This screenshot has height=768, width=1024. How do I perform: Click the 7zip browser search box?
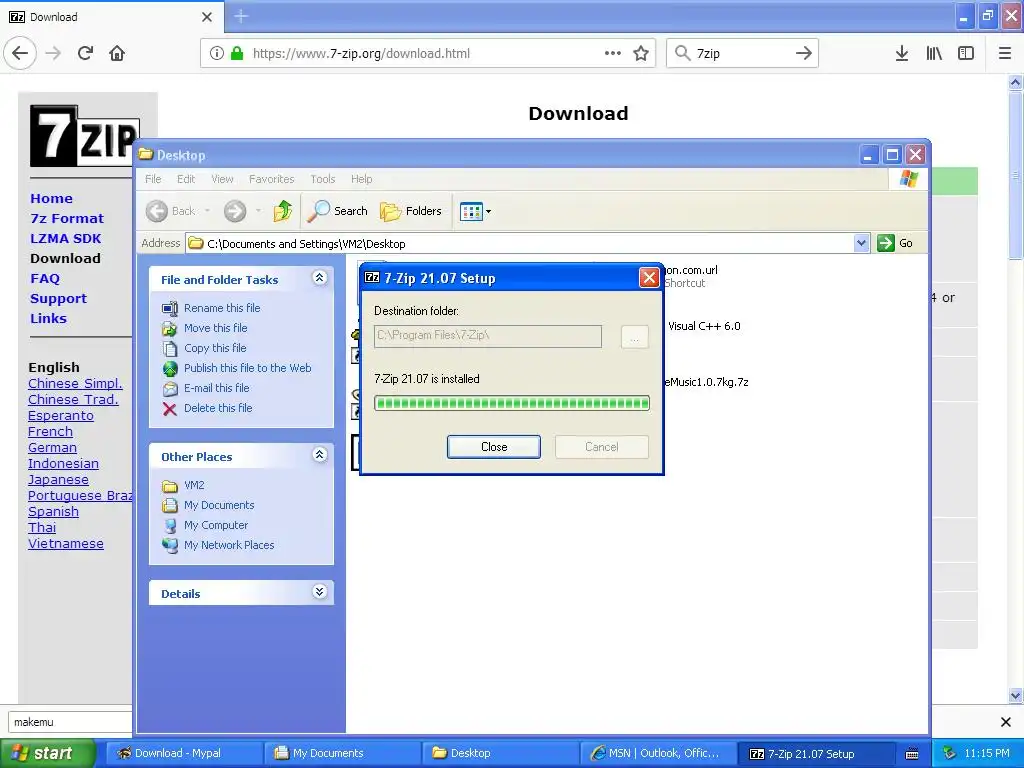742,53
